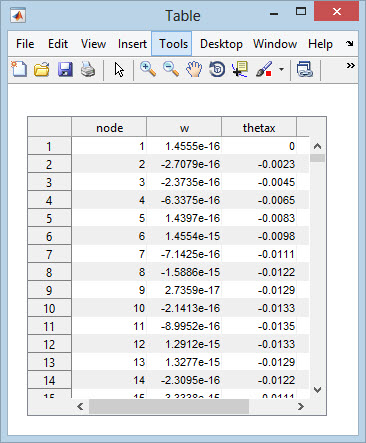Image resolution: width=366 pixels, height=443 pixels.
Task: Click the Link Plot icon
Action: pyautogui.click(x=305, y=69)
